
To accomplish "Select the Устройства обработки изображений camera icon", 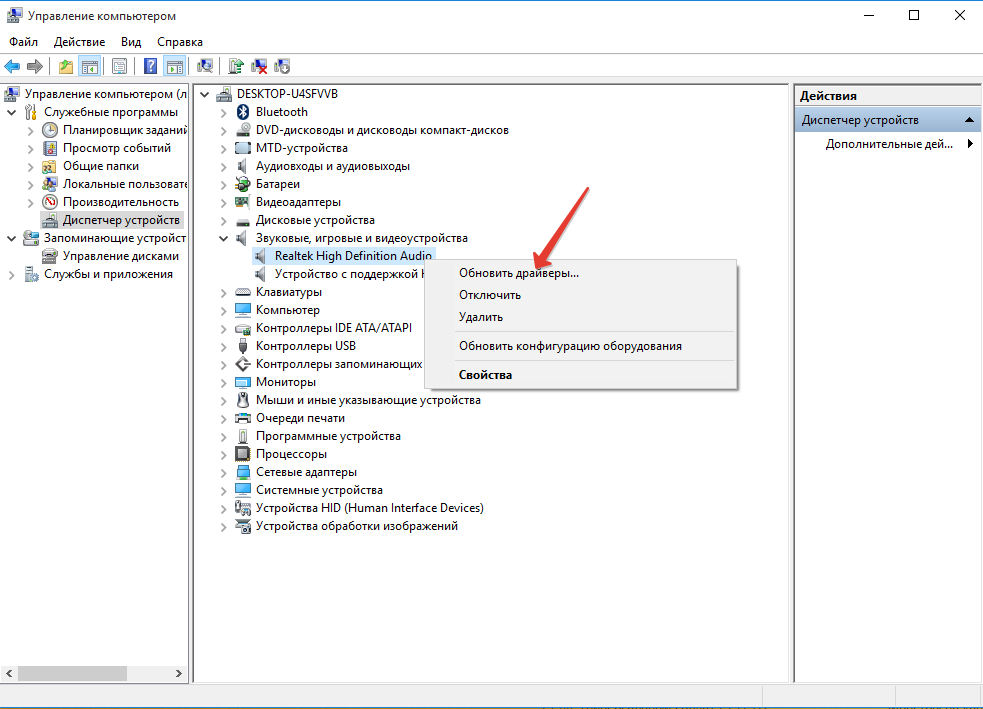I will pyautogui.click(x=243, y=526).
